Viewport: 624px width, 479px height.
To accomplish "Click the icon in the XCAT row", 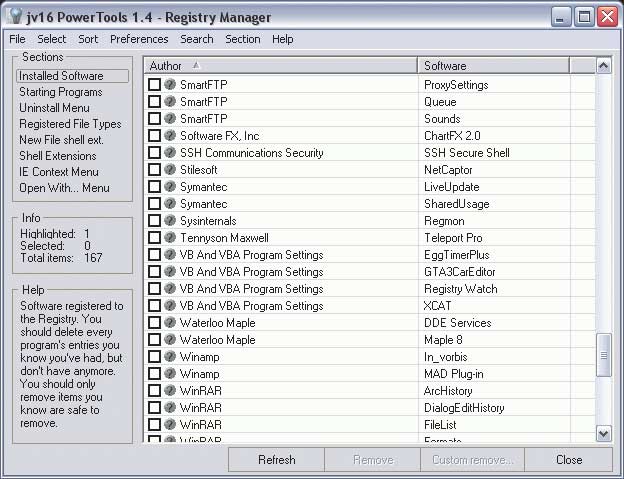I will coord(170,306).
